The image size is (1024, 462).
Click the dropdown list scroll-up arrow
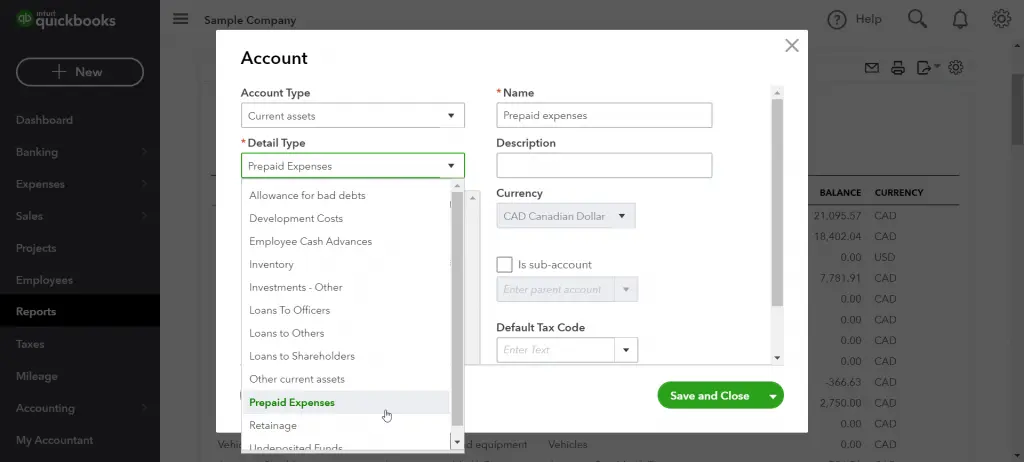(457, 186)
